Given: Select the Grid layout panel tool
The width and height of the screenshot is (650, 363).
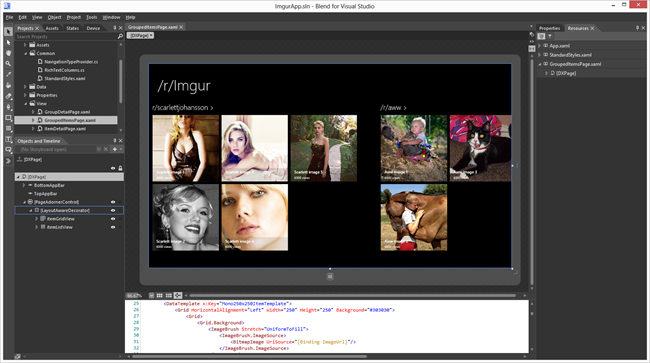Looking at the screenshot, I should (x=8, y=128).
